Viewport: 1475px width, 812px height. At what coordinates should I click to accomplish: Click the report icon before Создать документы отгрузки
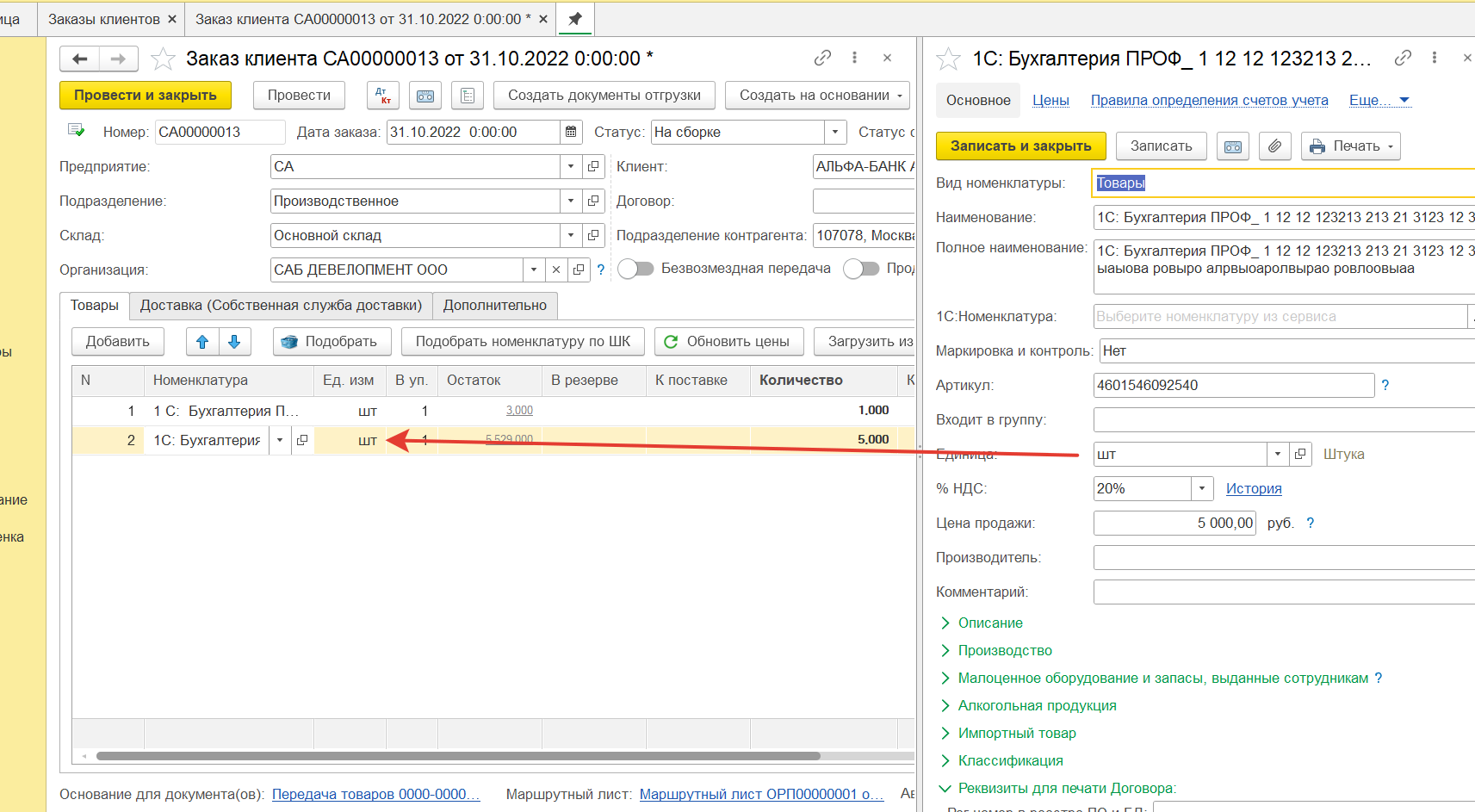pyautogui.click(x=468, y=96)
